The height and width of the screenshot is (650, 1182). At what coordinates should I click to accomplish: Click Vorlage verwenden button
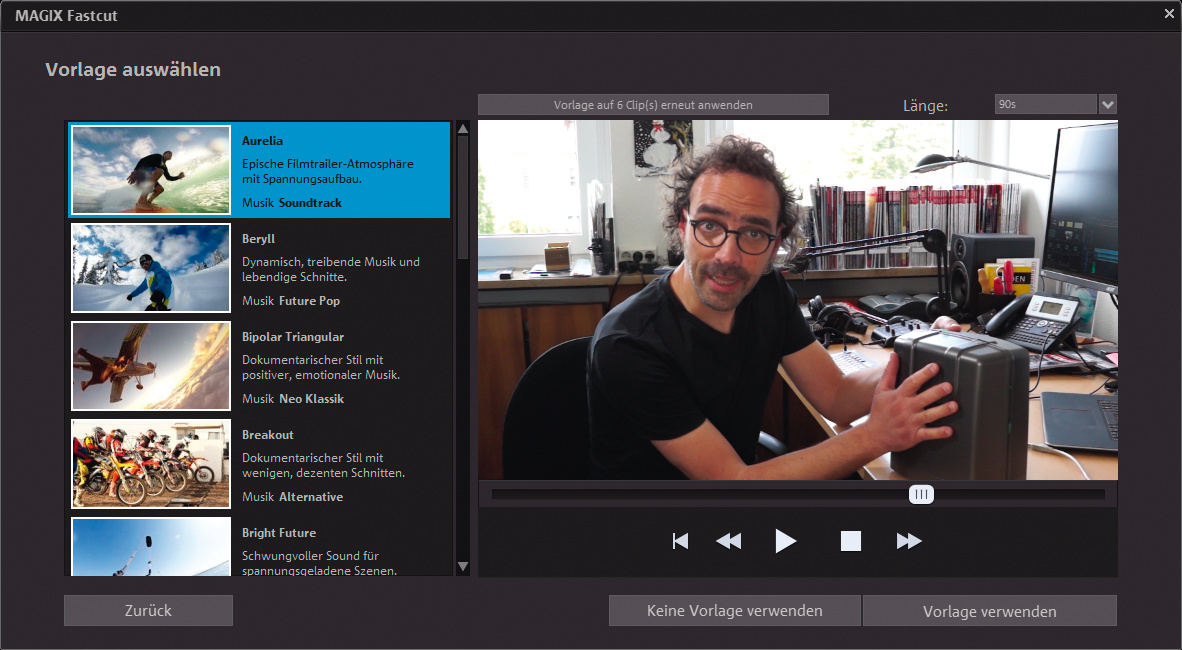point(990,611)
